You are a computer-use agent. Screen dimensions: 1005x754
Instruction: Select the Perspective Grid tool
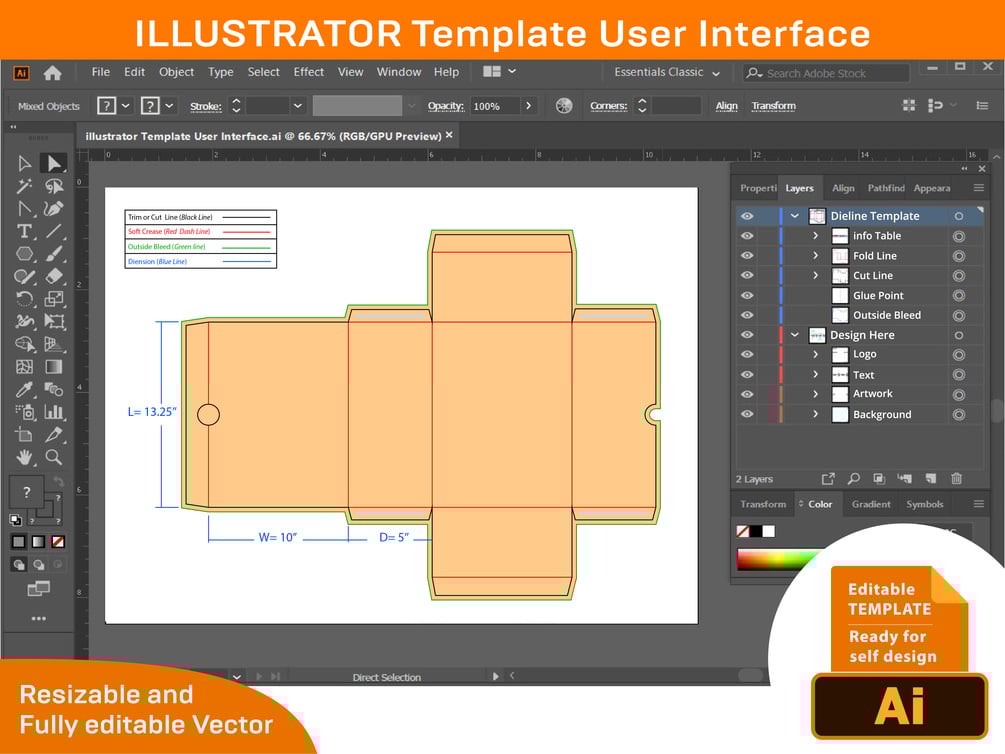[54, 344]
